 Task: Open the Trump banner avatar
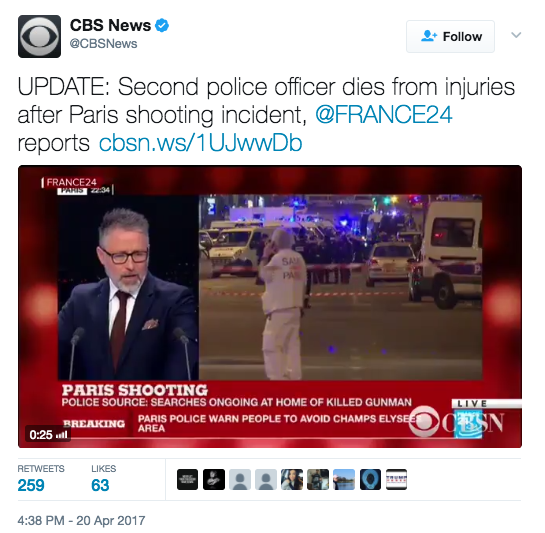coord(397,479)
